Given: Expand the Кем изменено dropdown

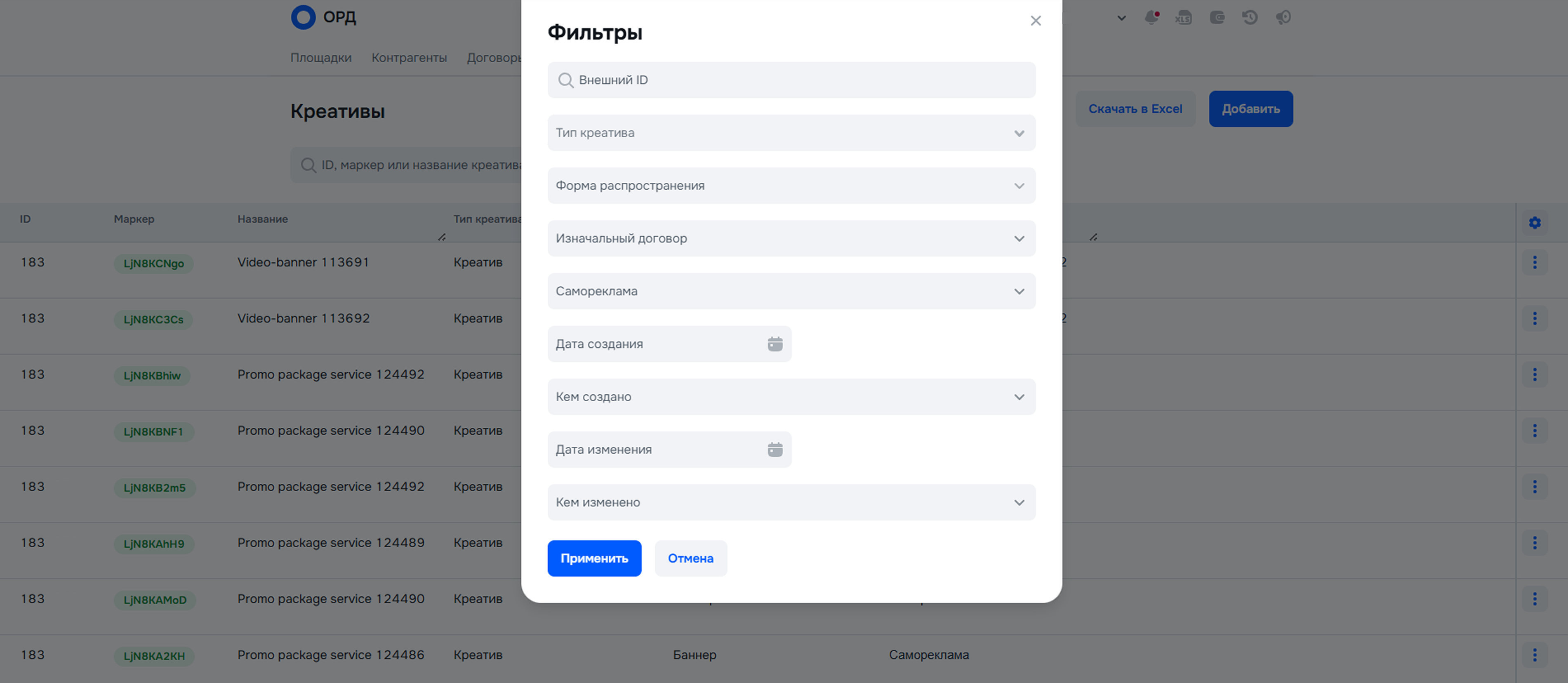Looking at the screenshot, I should pyautogui.click(x=791, y=503).
